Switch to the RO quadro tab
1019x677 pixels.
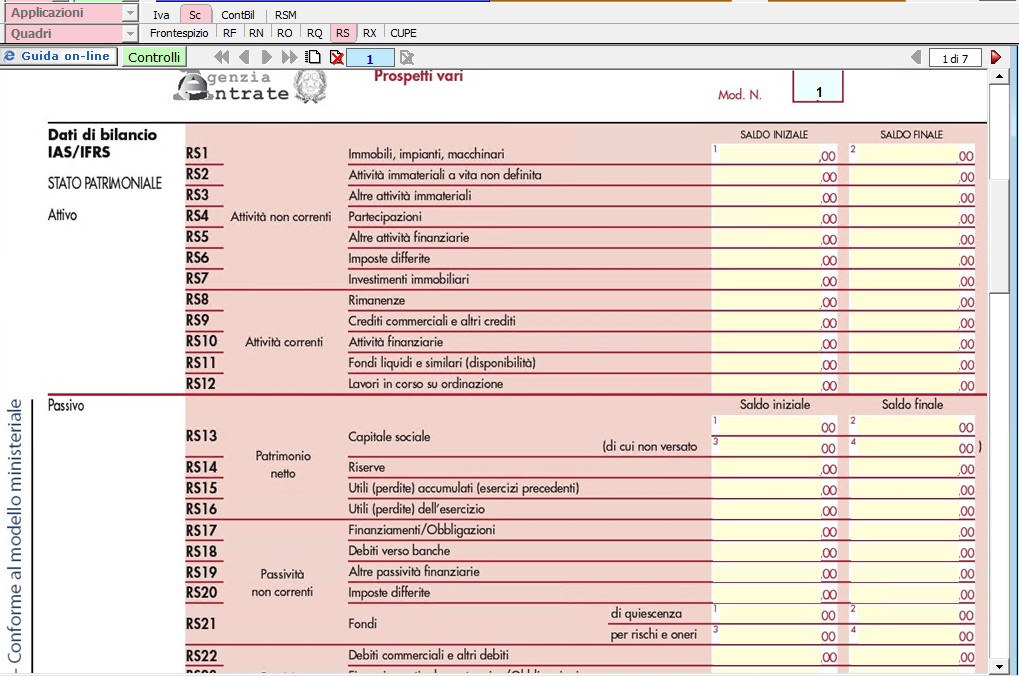(x=285, y=33)
